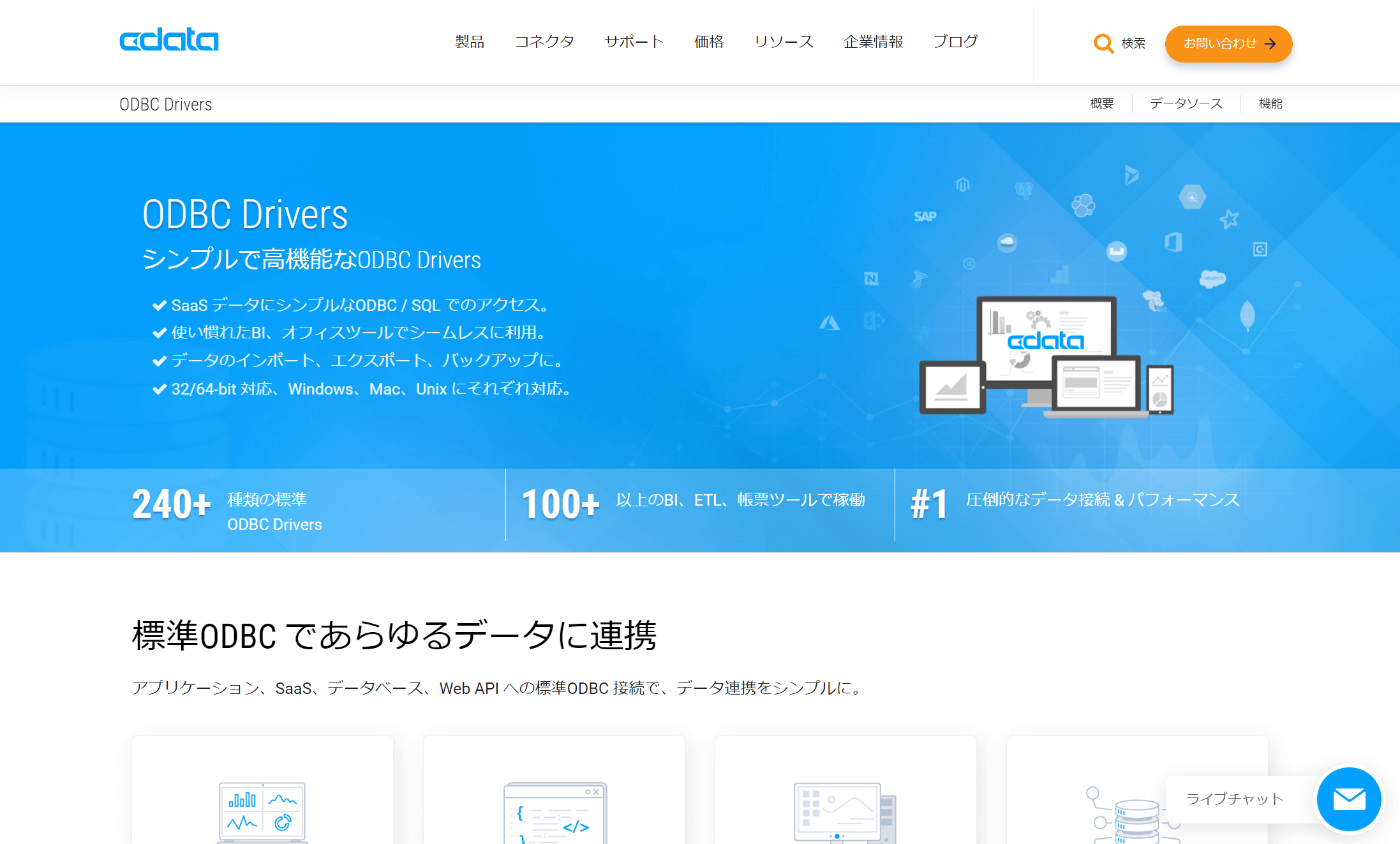Open the 製品 menu
This screenshot has height=844, width=1400.
point(469,42)
